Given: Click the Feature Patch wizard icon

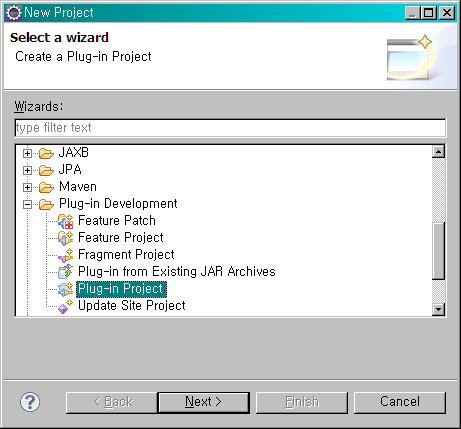Looking at the screenshot, I should point(65,221).
